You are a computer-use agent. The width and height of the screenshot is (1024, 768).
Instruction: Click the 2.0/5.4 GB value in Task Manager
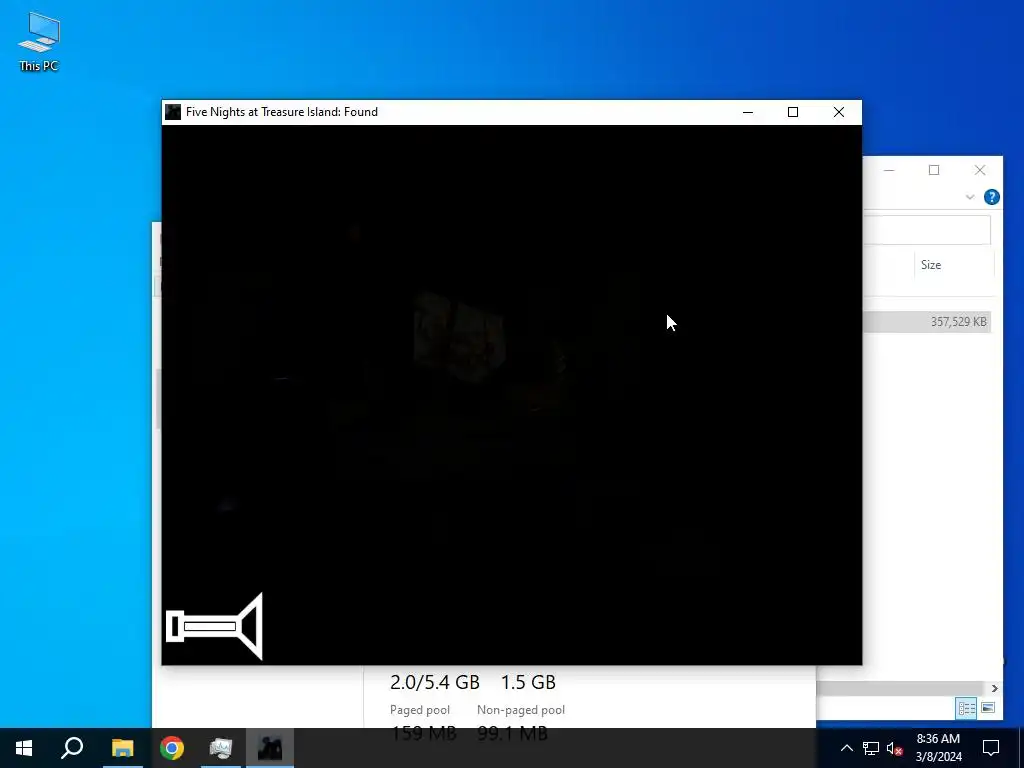point(435,682)
